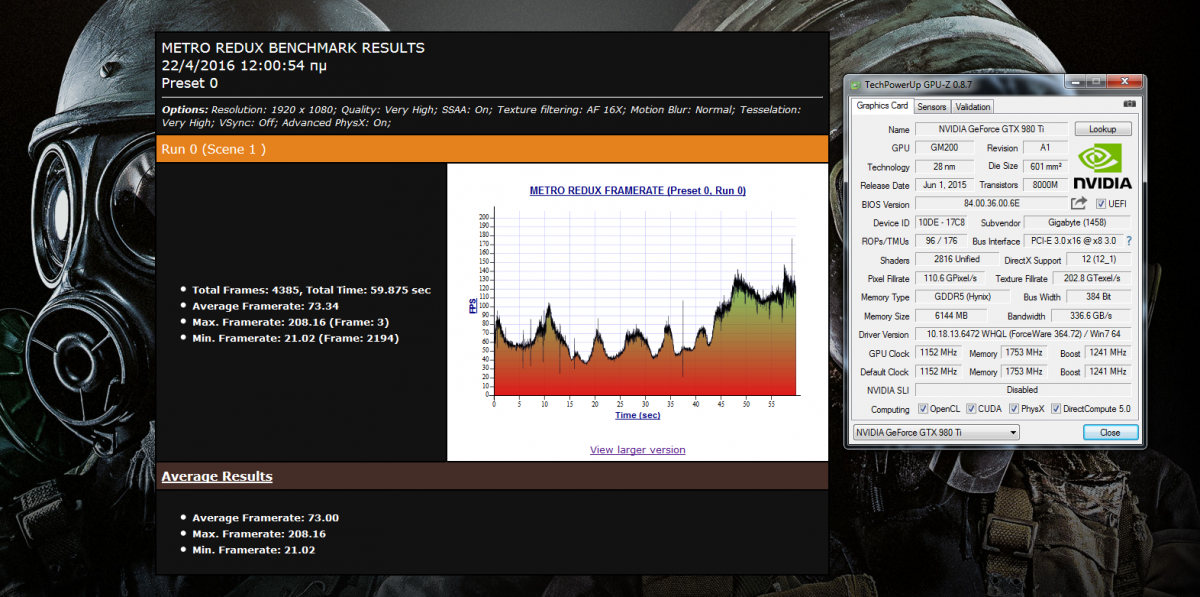Click the 22/4/2016 12:00:54 timestamp

pos(243,66)
